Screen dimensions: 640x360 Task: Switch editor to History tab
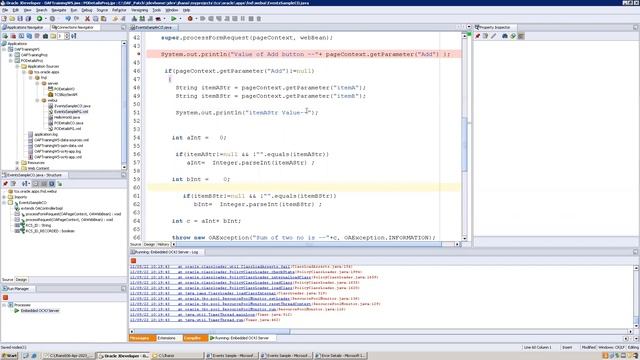(x=163, y=244)
